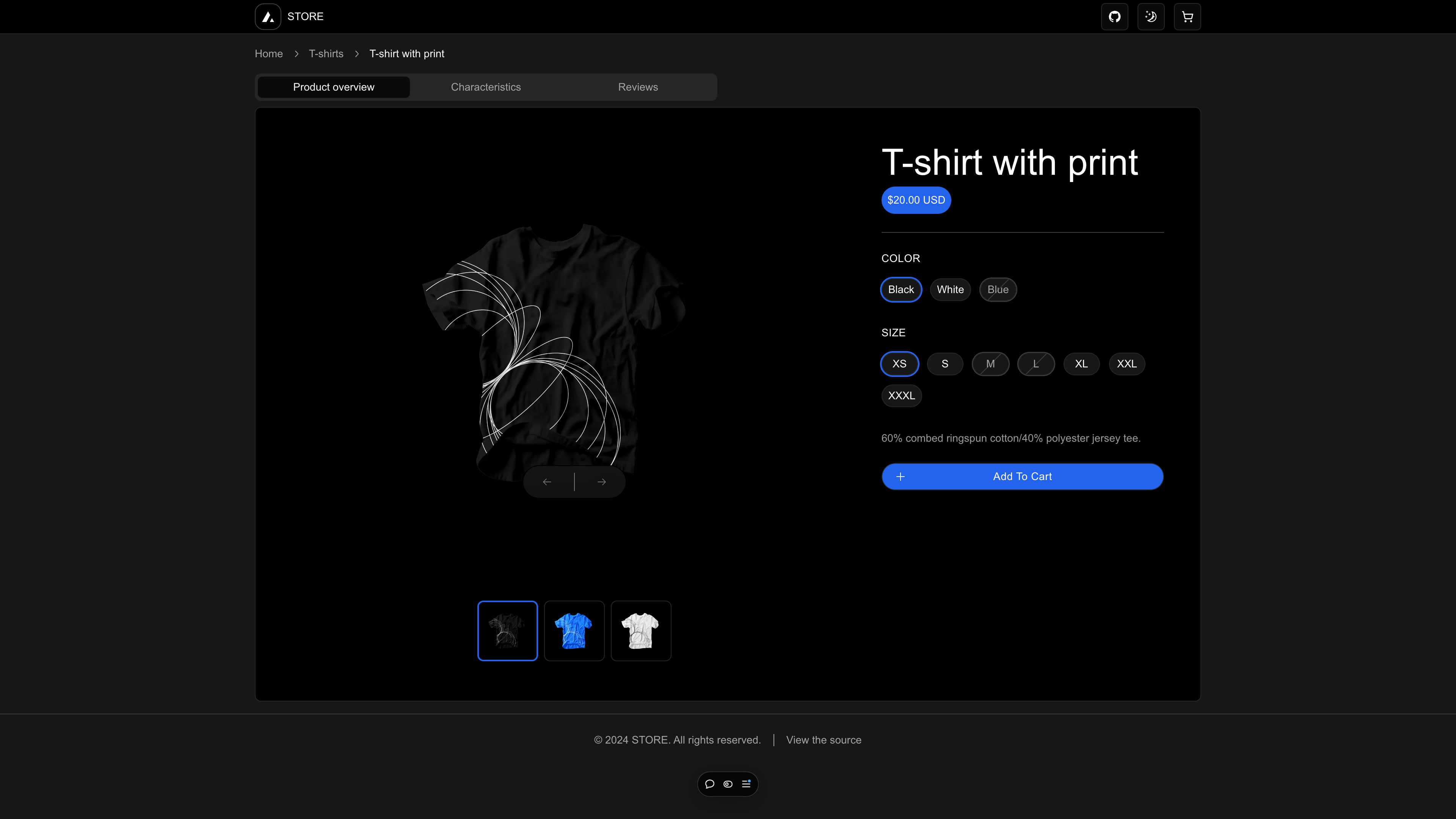Switch to the Reviews tab

click(638, 87)
